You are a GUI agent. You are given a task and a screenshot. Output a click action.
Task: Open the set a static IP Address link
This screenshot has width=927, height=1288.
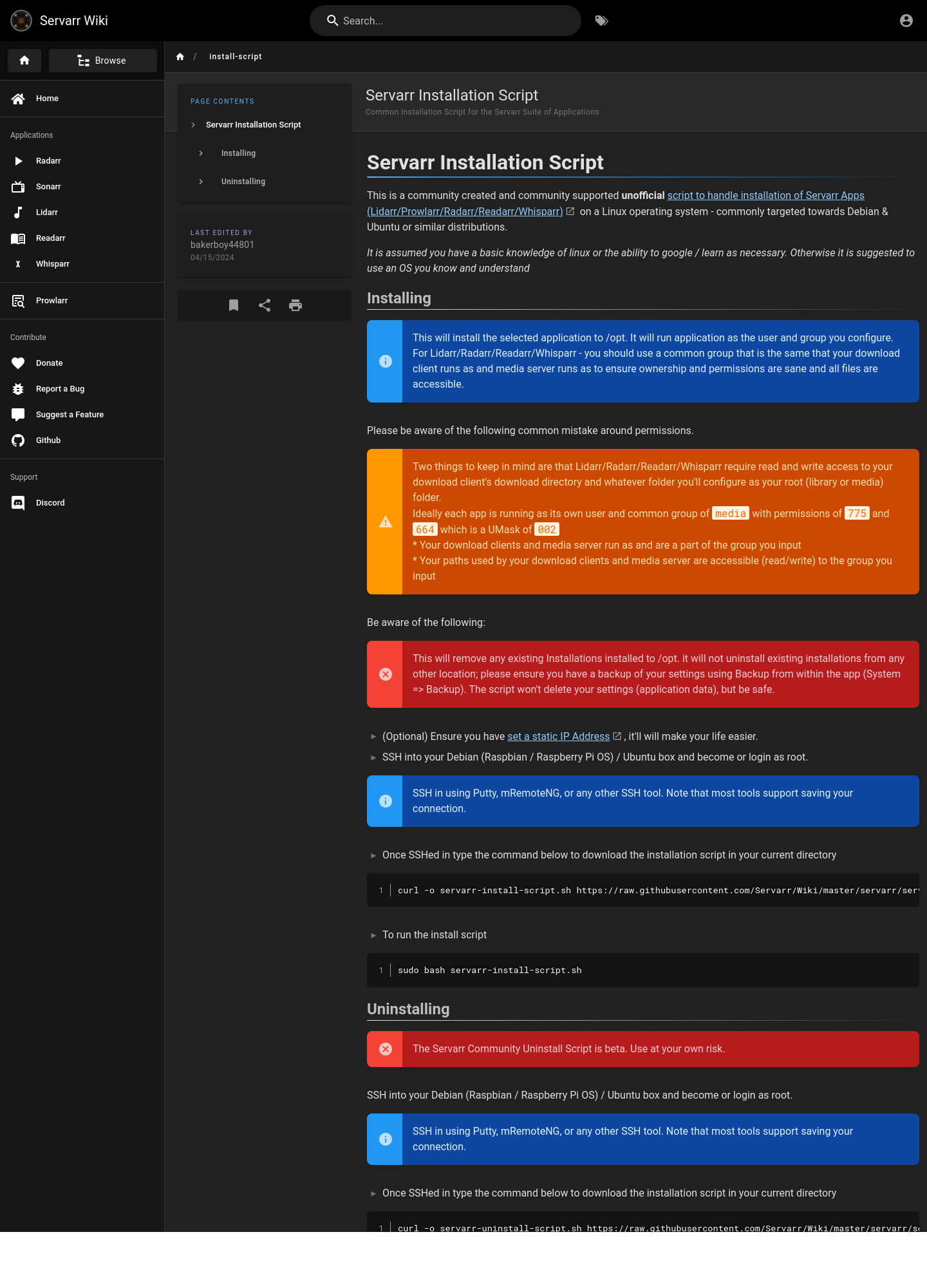(x=558, y=737)
